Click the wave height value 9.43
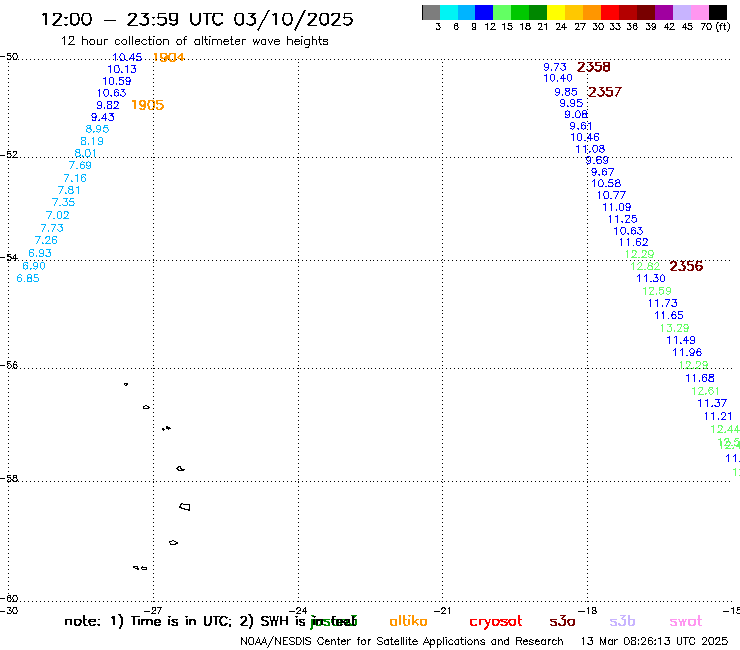This screenshot has width=740, height=650. (102, 117)
